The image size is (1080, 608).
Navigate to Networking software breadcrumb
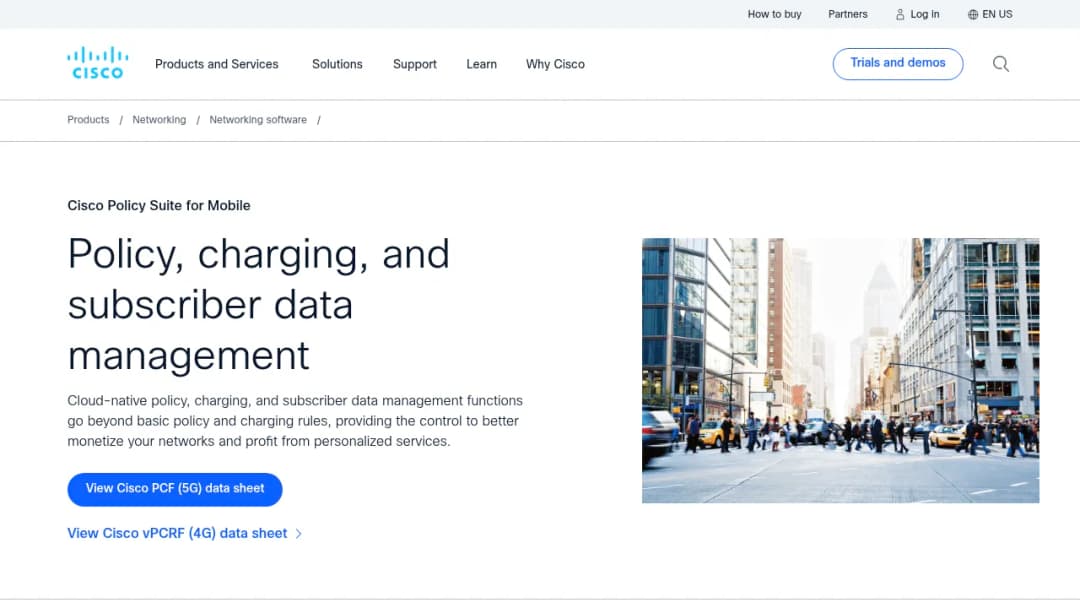coord(258,120)
